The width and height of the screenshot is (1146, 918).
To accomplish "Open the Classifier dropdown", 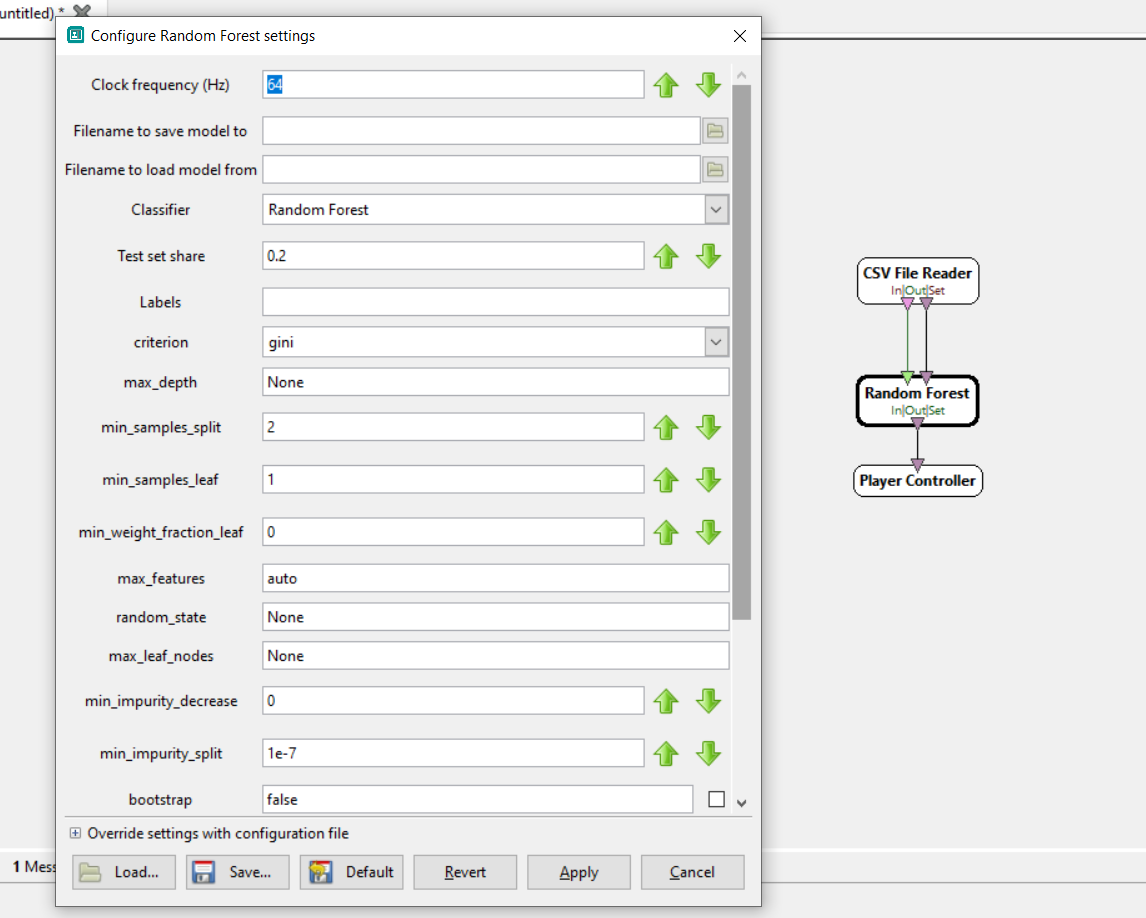I will 715,210.
